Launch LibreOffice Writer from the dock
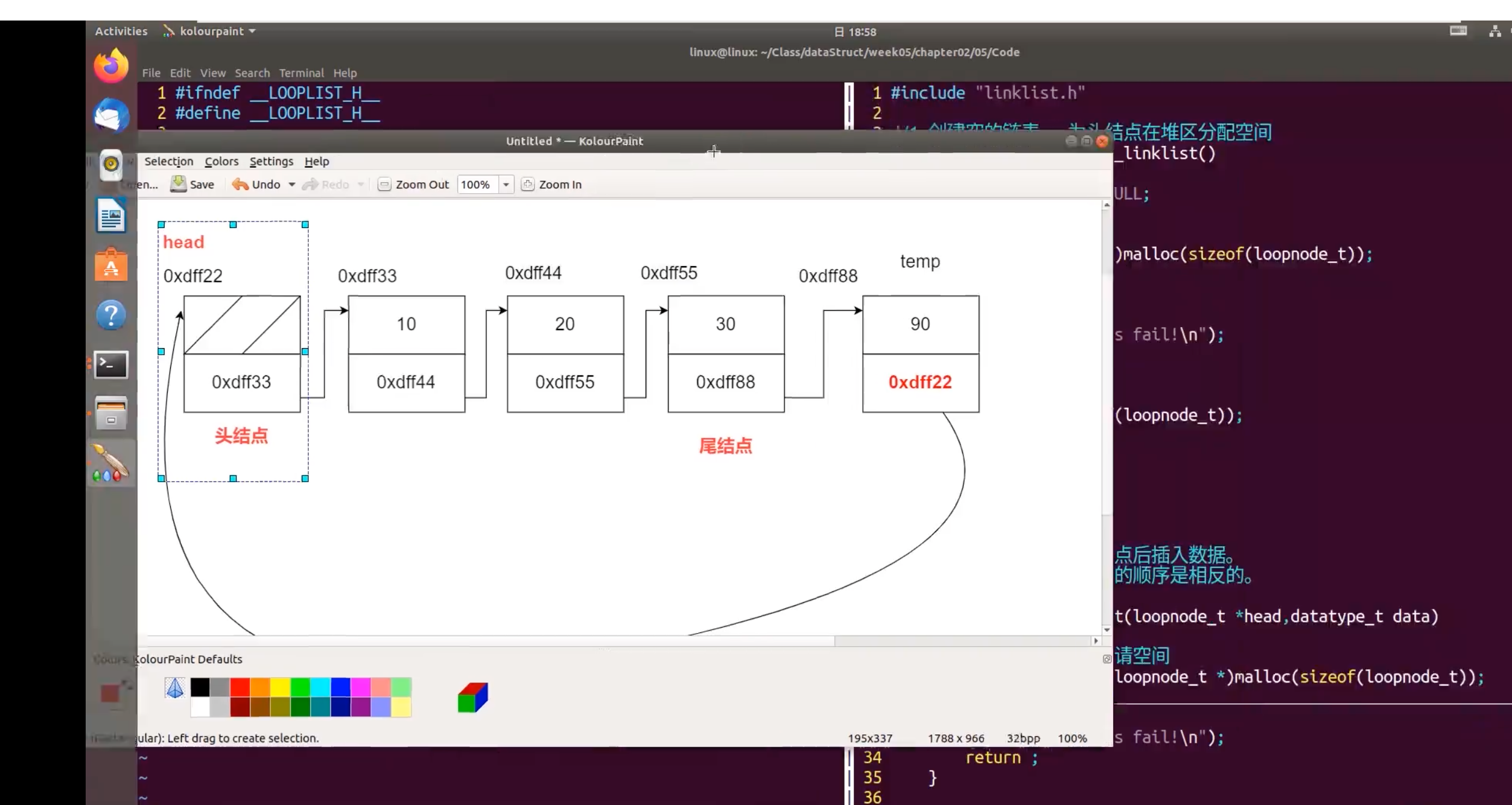The height and width of the screenshot is (805, 1512). 111,215
